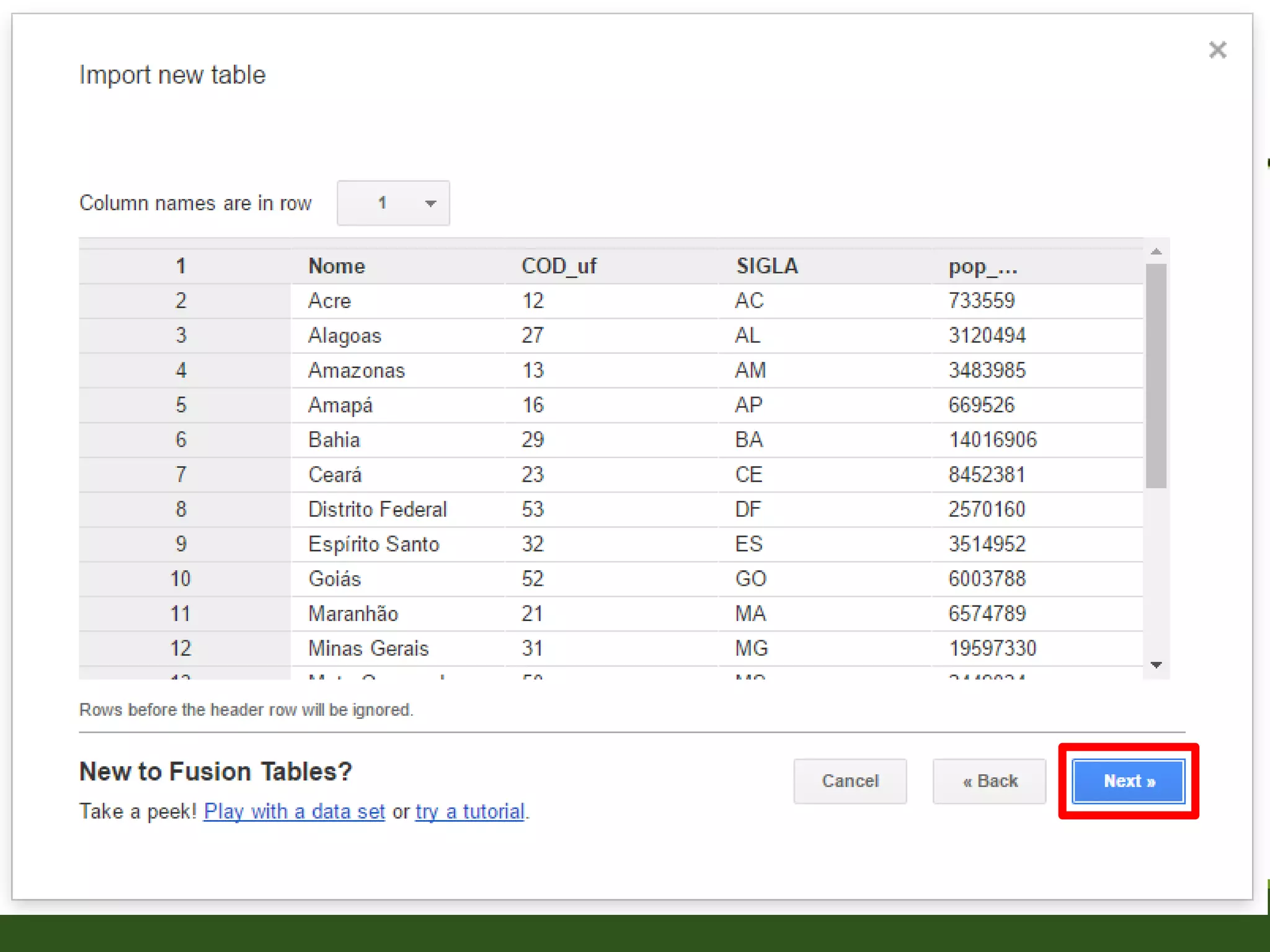This screenshot has height=952, width=1270.
Task: Select the Nome column header
Action: point(337,266)
